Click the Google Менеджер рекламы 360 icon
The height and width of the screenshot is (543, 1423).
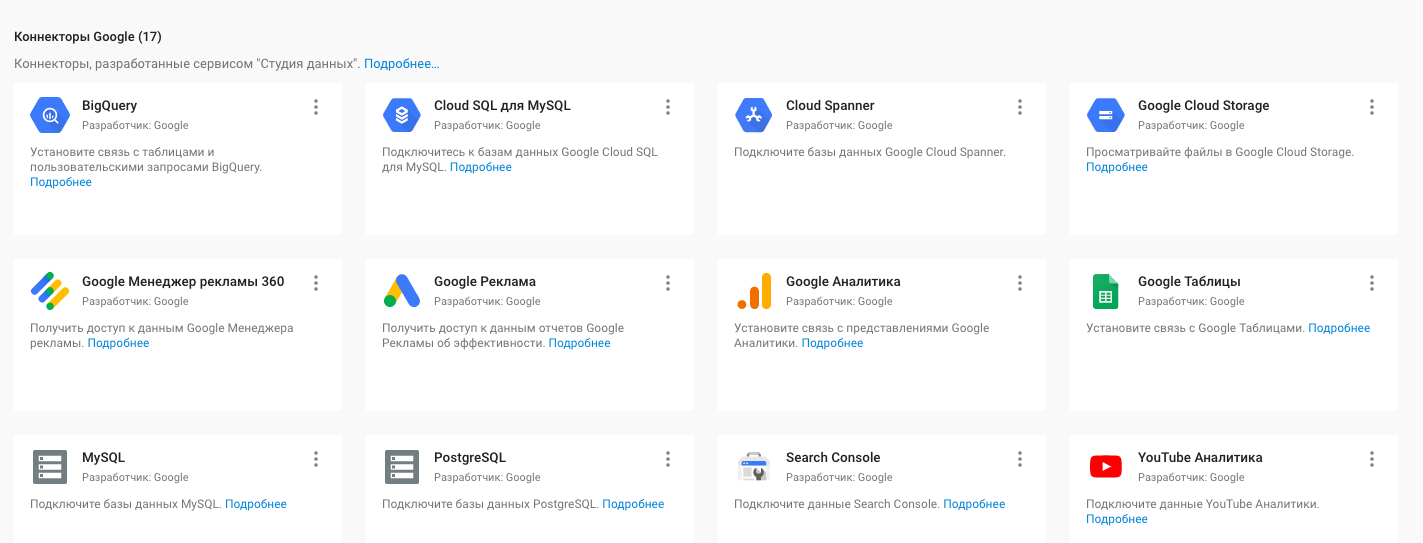tap(50, 291)
